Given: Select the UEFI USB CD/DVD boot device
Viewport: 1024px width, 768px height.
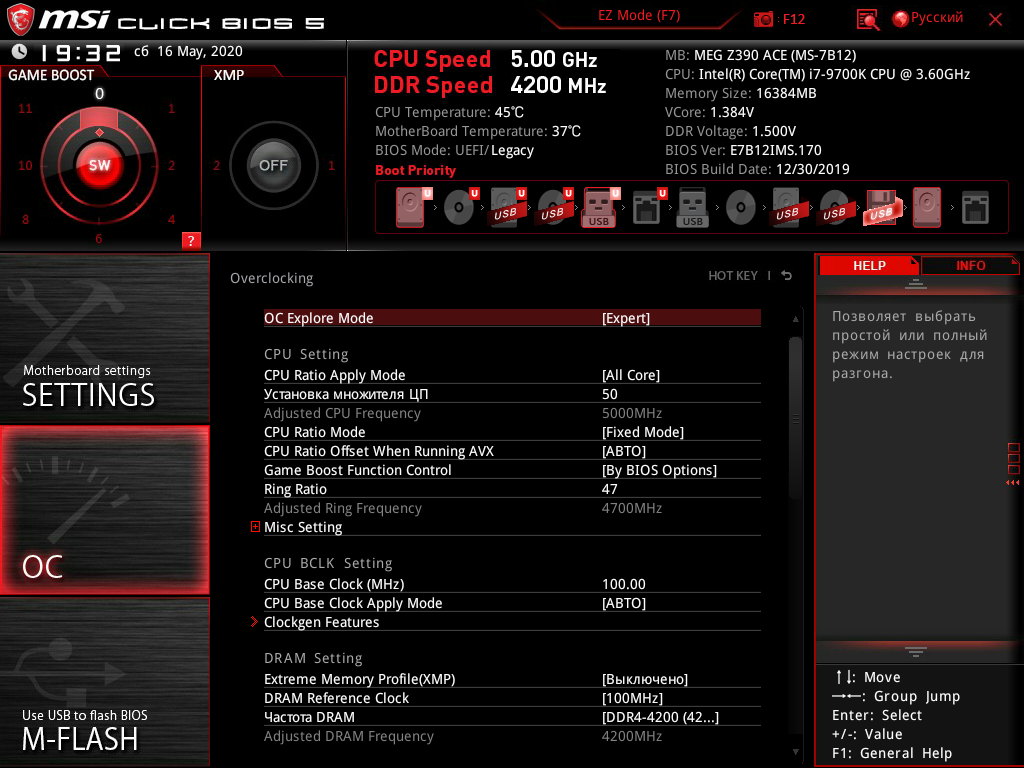Looking at the screenshot, I should [554, 207].
